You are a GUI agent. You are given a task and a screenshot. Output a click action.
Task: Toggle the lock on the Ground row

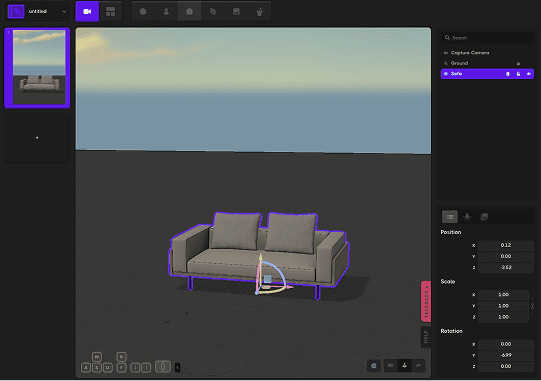518,63
